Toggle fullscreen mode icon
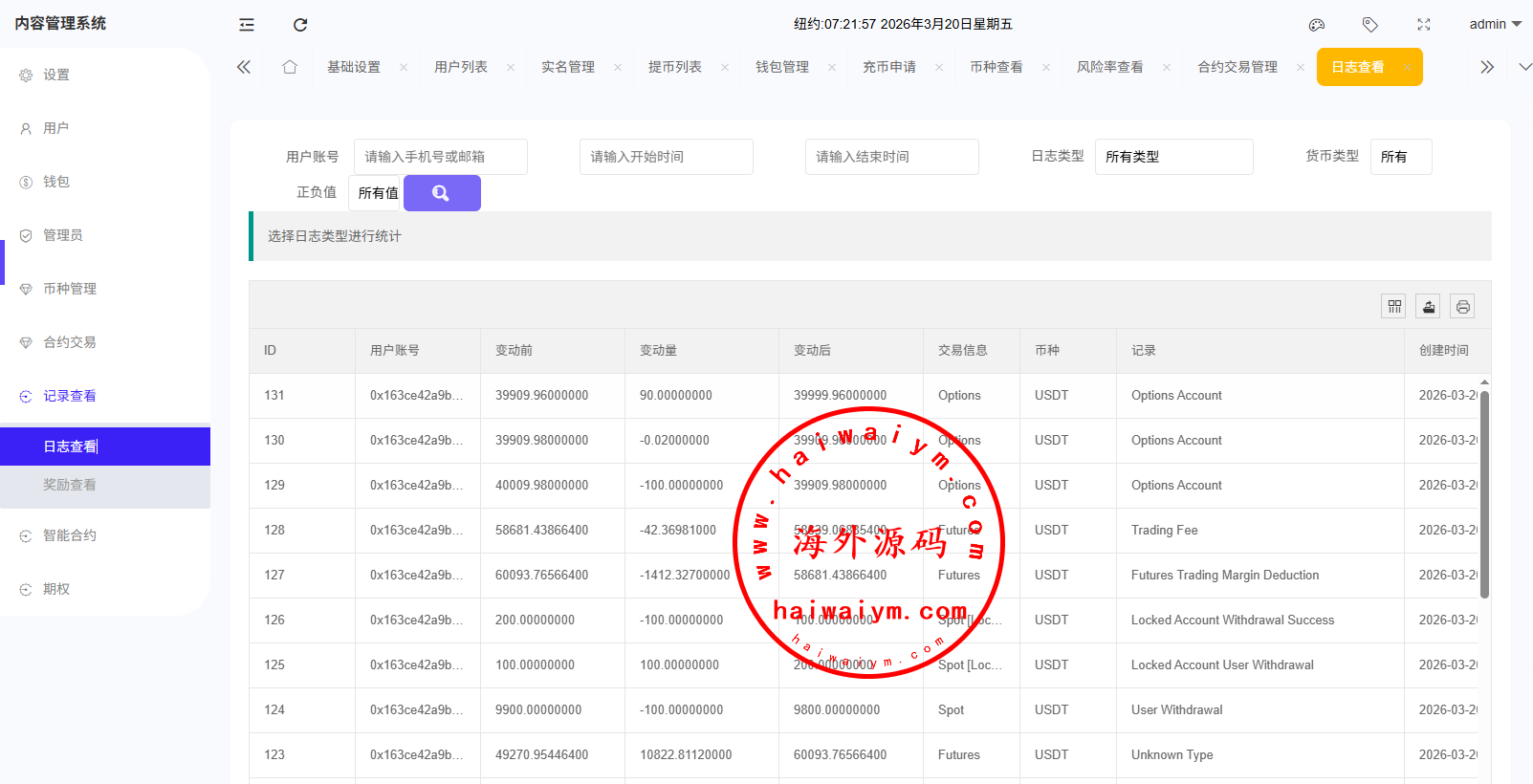The image size is (1533, 784). [x=1424, y=25]
